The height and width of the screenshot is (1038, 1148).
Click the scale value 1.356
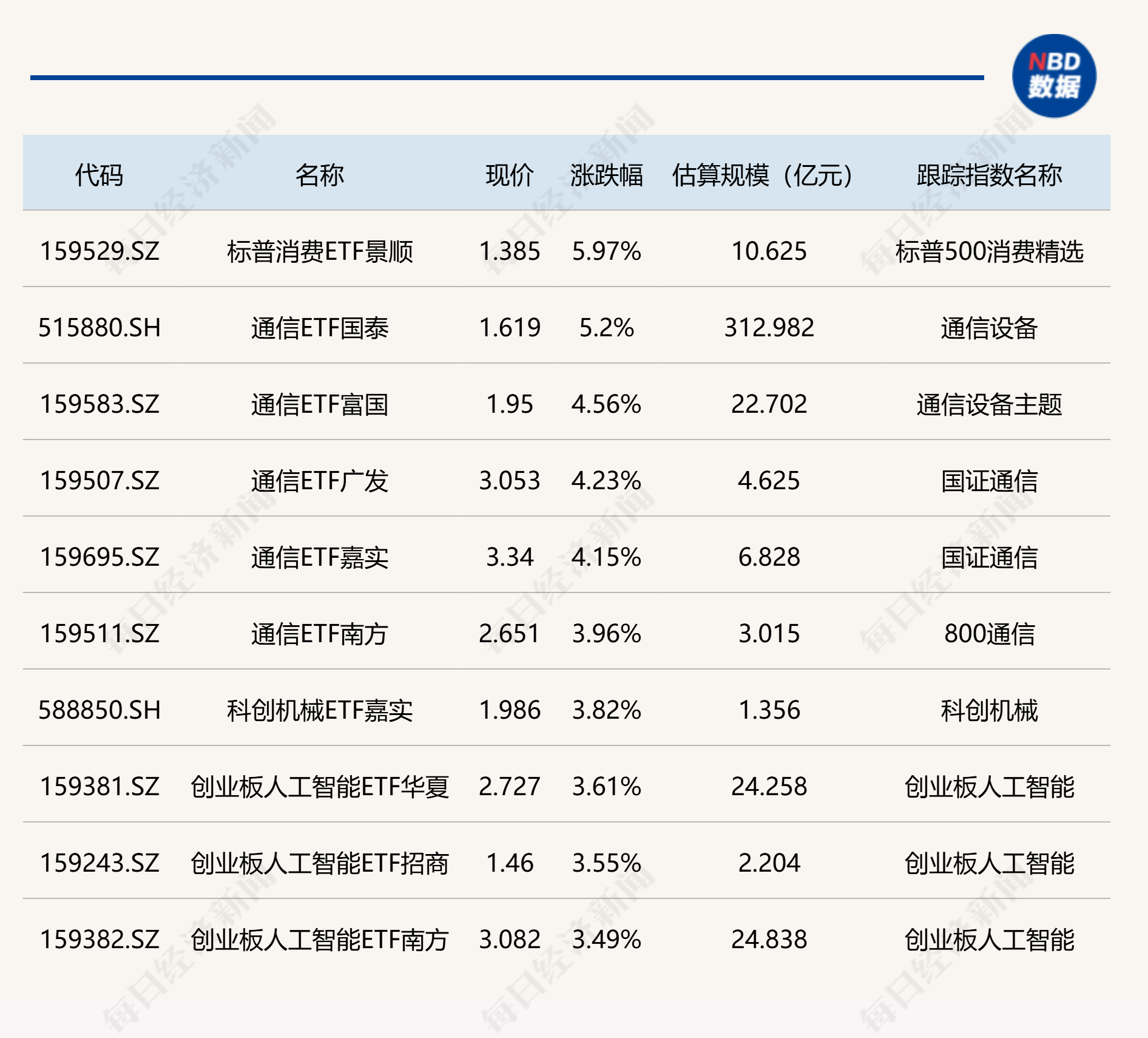pyautogui.click(x=769, y=710)
